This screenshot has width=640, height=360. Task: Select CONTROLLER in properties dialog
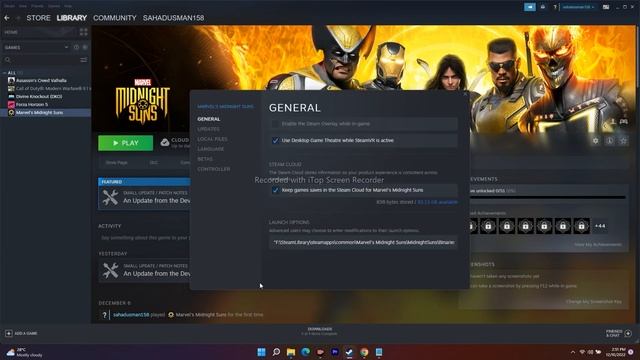point(213,169)
